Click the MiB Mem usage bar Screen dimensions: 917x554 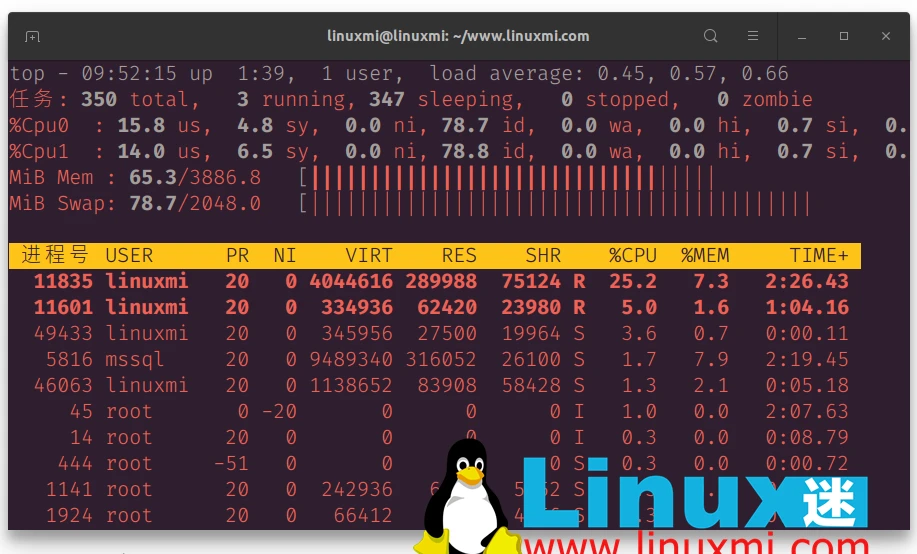click(x=506, y=178)
